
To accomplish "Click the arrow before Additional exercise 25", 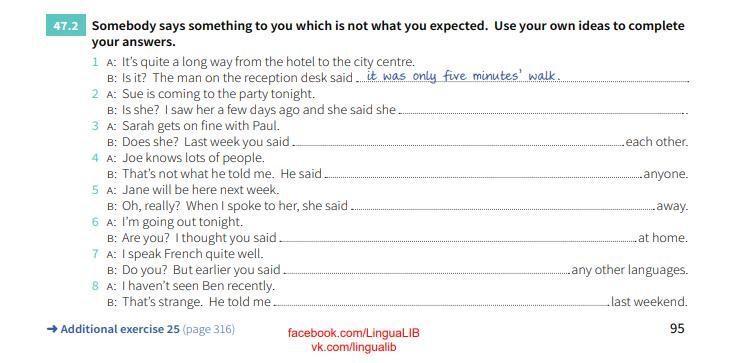I will [52, 329].
